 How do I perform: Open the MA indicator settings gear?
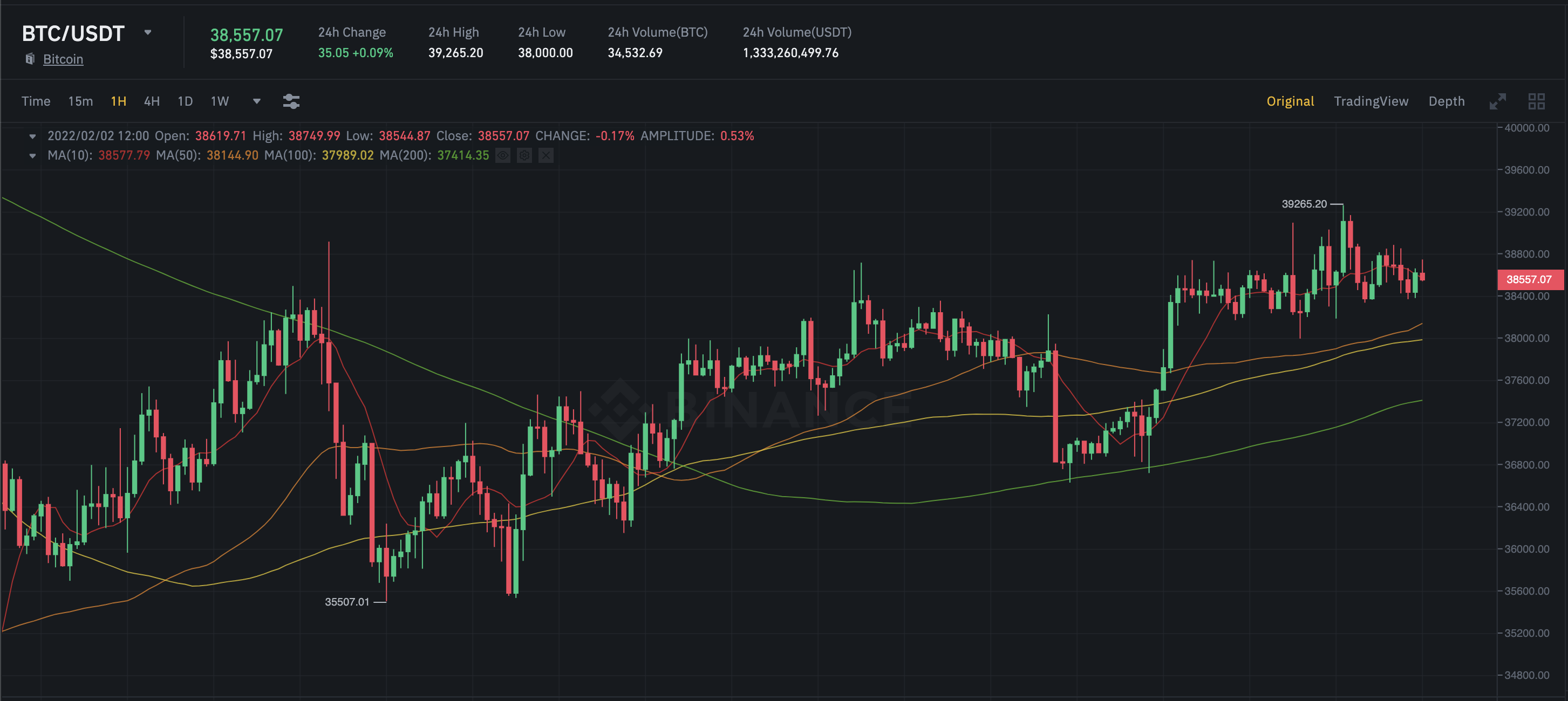(x=524, y=156)
